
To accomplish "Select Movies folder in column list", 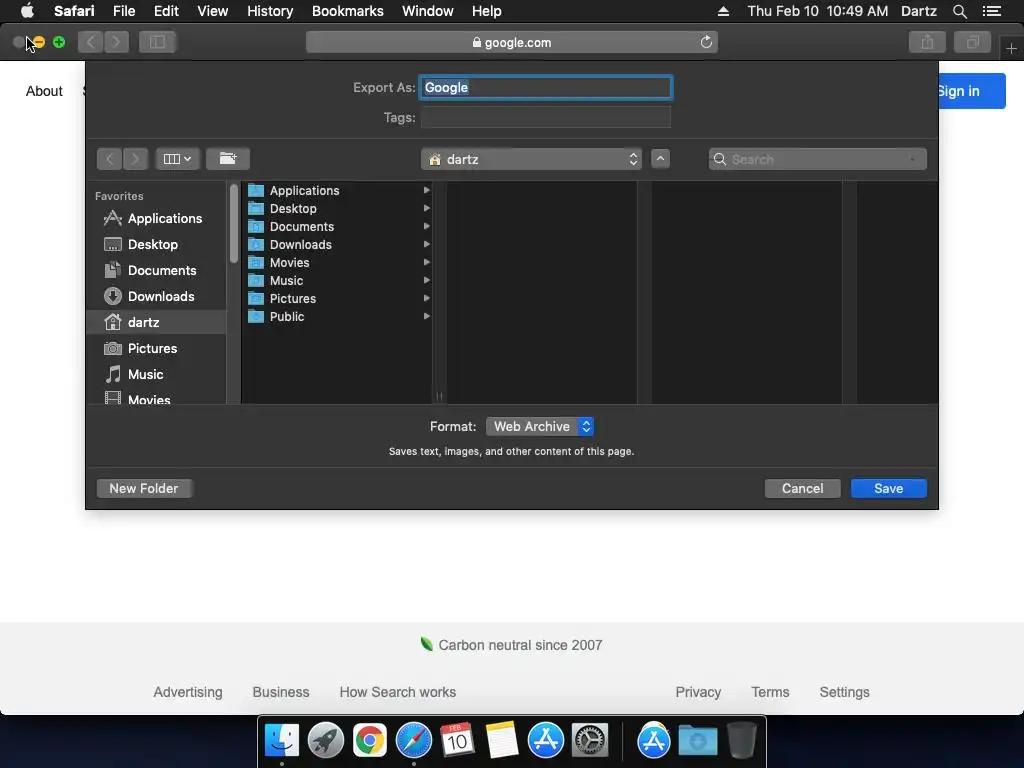I will [338, 263].
